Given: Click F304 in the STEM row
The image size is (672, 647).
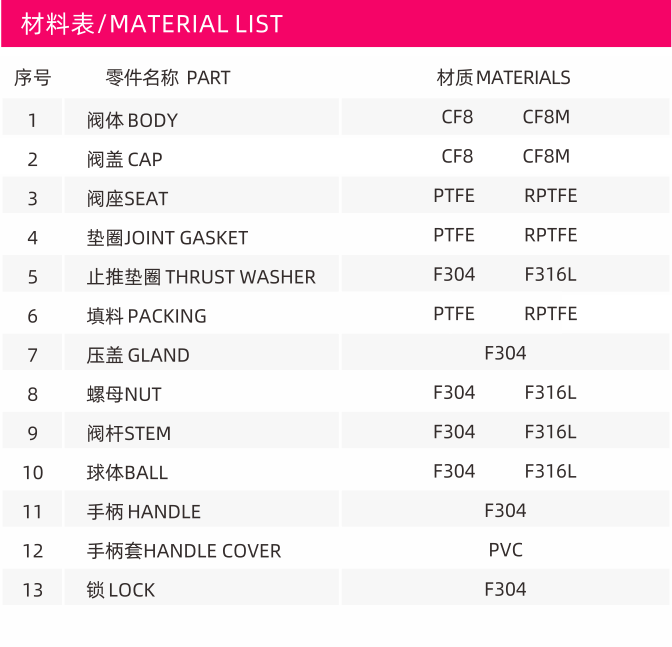Looking at the screenshot, I should (x=454, y=432).
